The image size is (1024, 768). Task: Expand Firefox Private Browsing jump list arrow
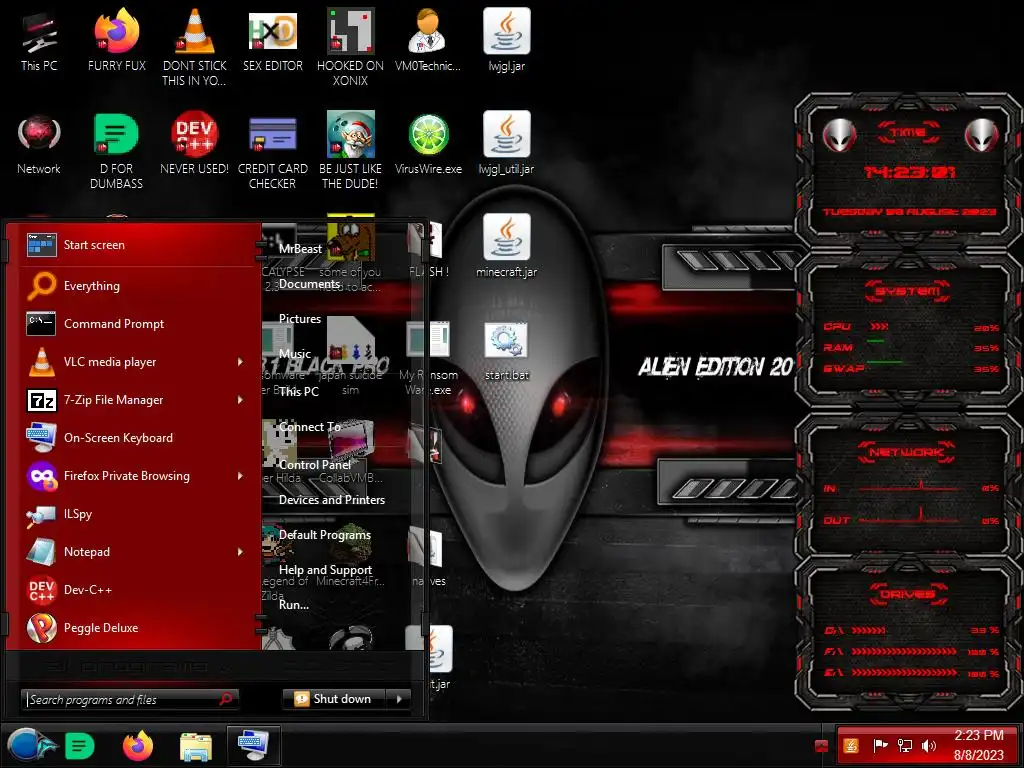click(240, 476)
